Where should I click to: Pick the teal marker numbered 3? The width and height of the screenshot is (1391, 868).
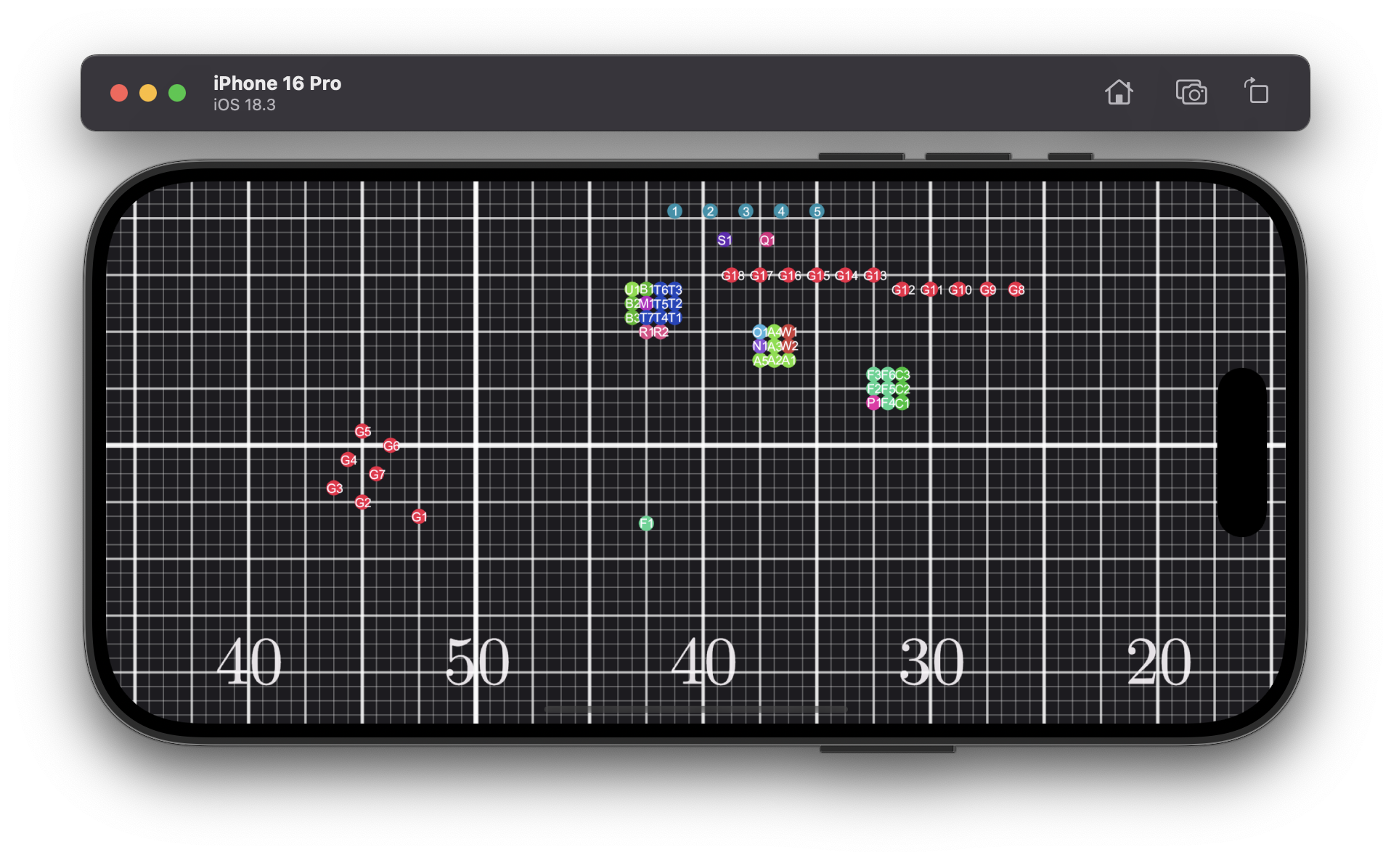(746, 211)
